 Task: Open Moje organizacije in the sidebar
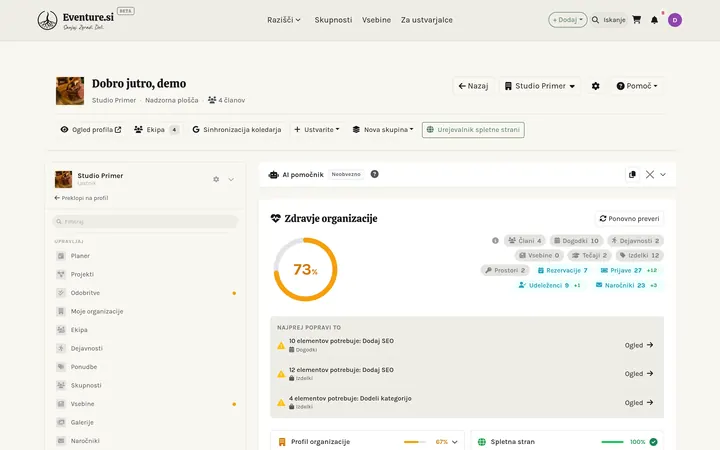coord(145,311)
